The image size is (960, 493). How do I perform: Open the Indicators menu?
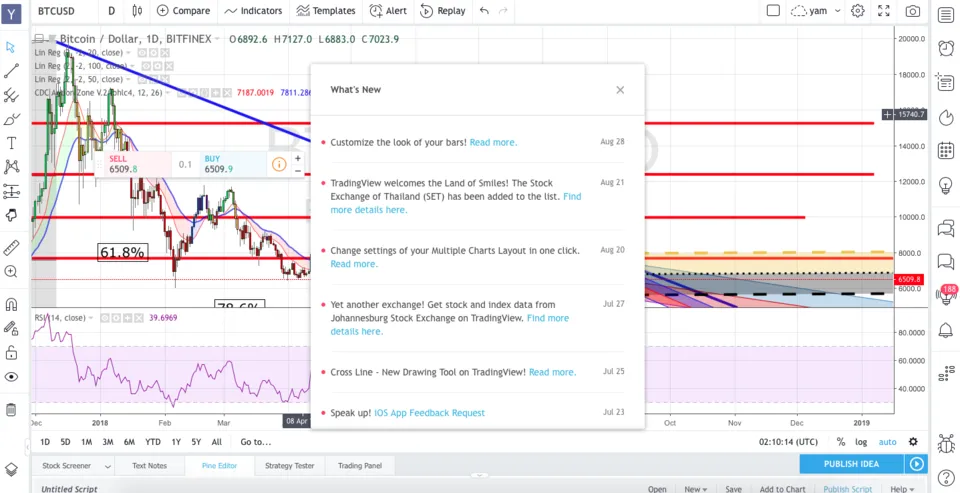(x=253, y=10)
